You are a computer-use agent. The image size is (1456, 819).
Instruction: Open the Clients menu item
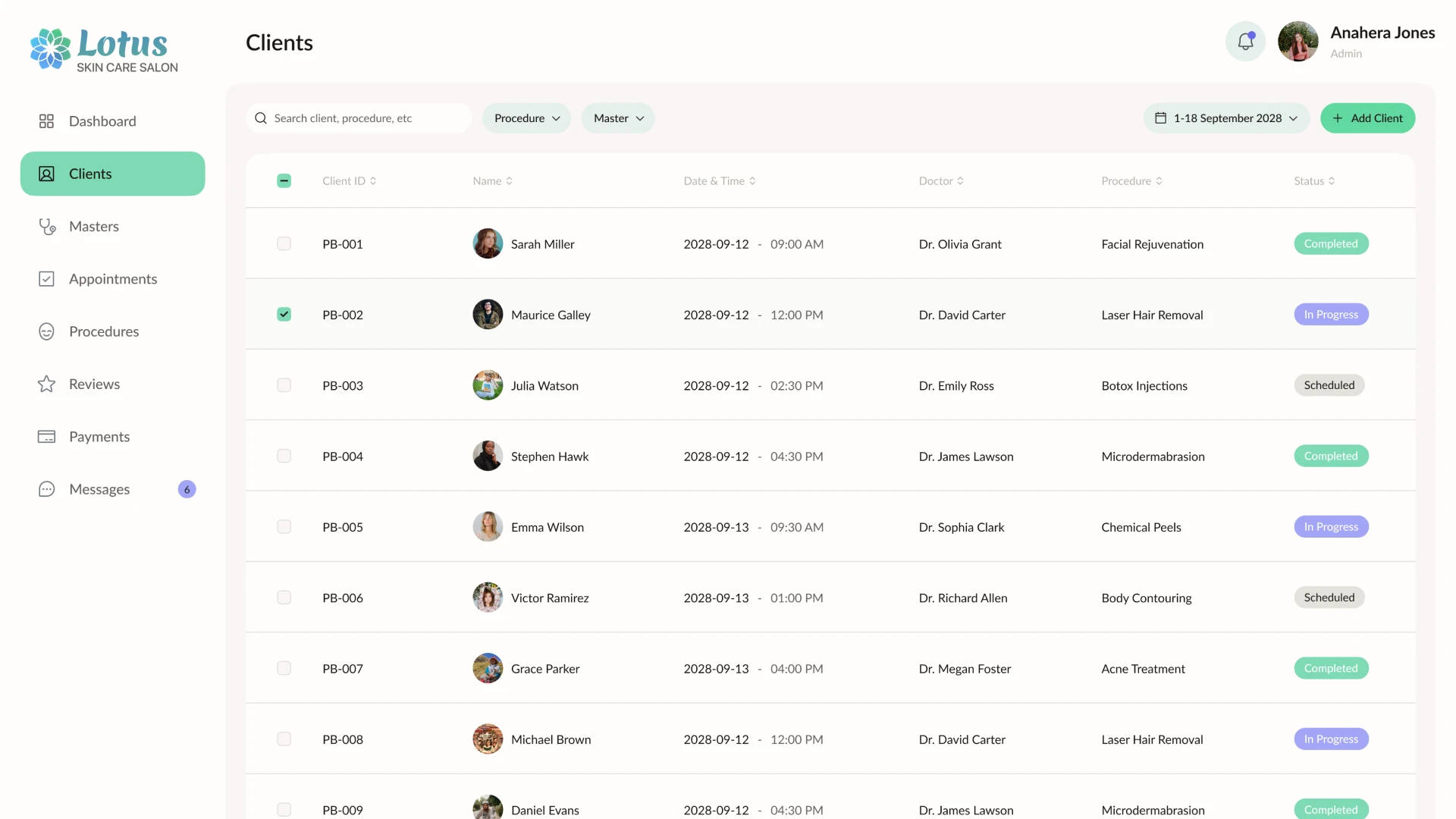pos(112,174)
